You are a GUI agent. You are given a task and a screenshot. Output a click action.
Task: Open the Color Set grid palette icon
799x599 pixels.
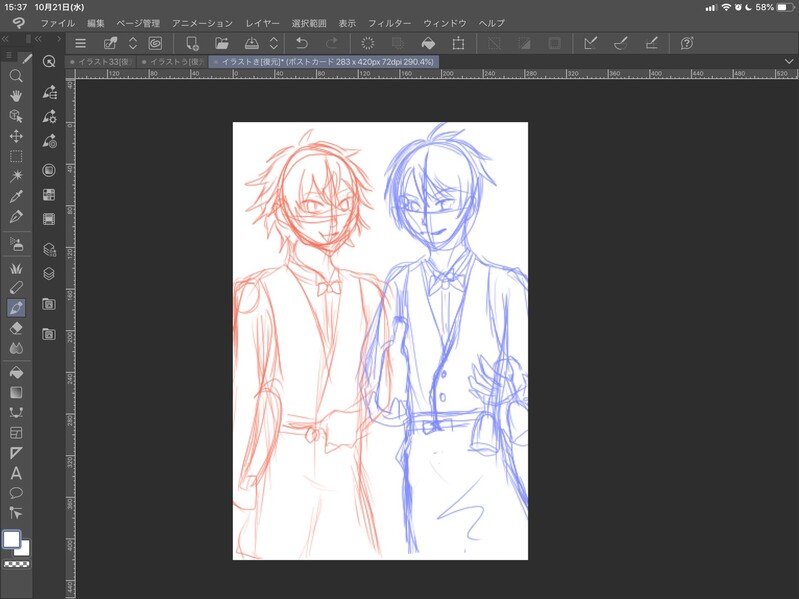[49, 195]
